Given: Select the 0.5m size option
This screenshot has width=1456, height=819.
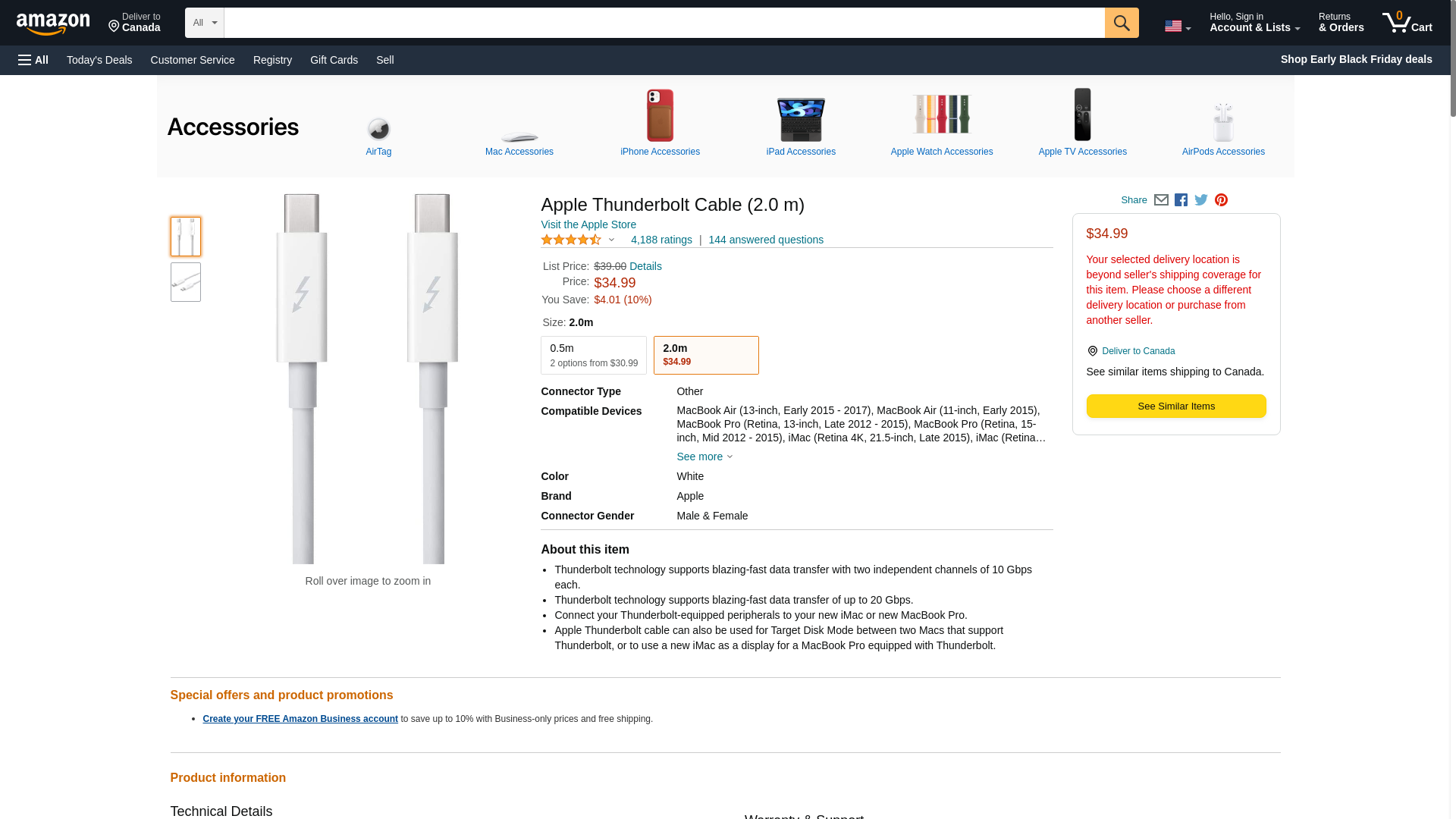Looking at the screenshot, I should tap(593, 355).
